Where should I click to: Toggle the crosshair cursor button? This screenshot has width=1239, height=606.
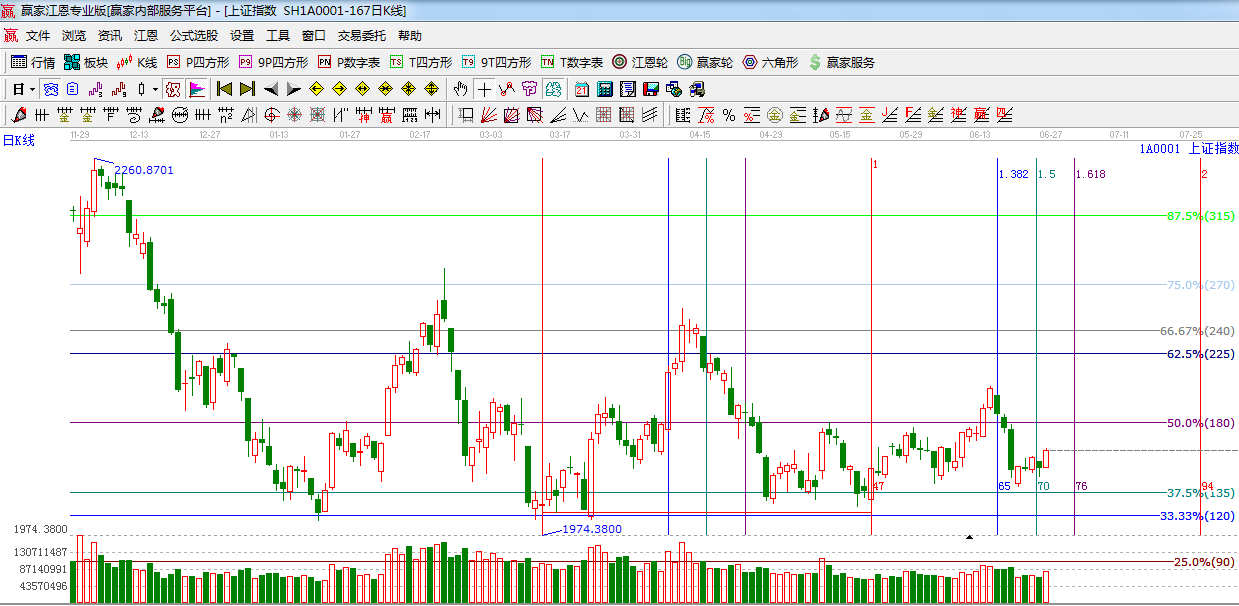pyautogui.click(x=484, y=89)
